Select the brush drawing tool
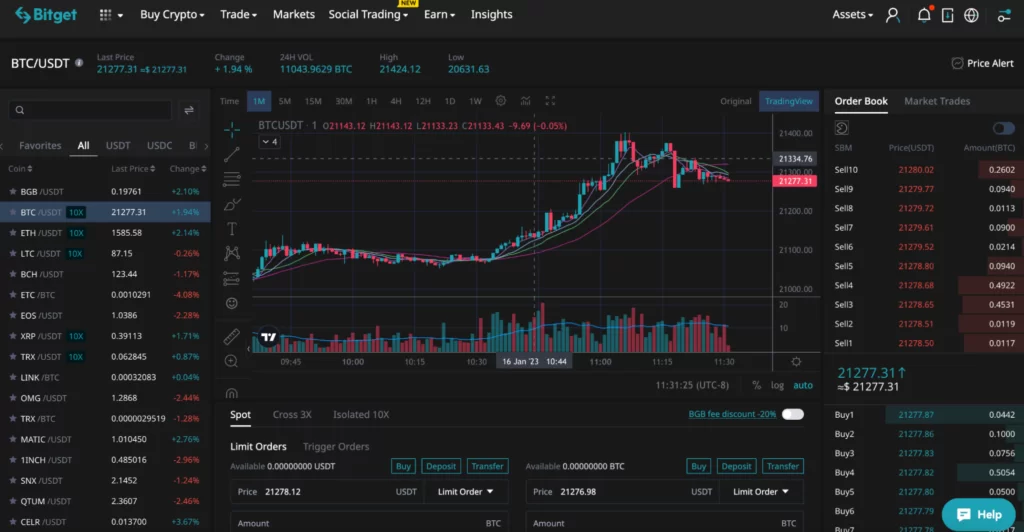 click(232, 204)
